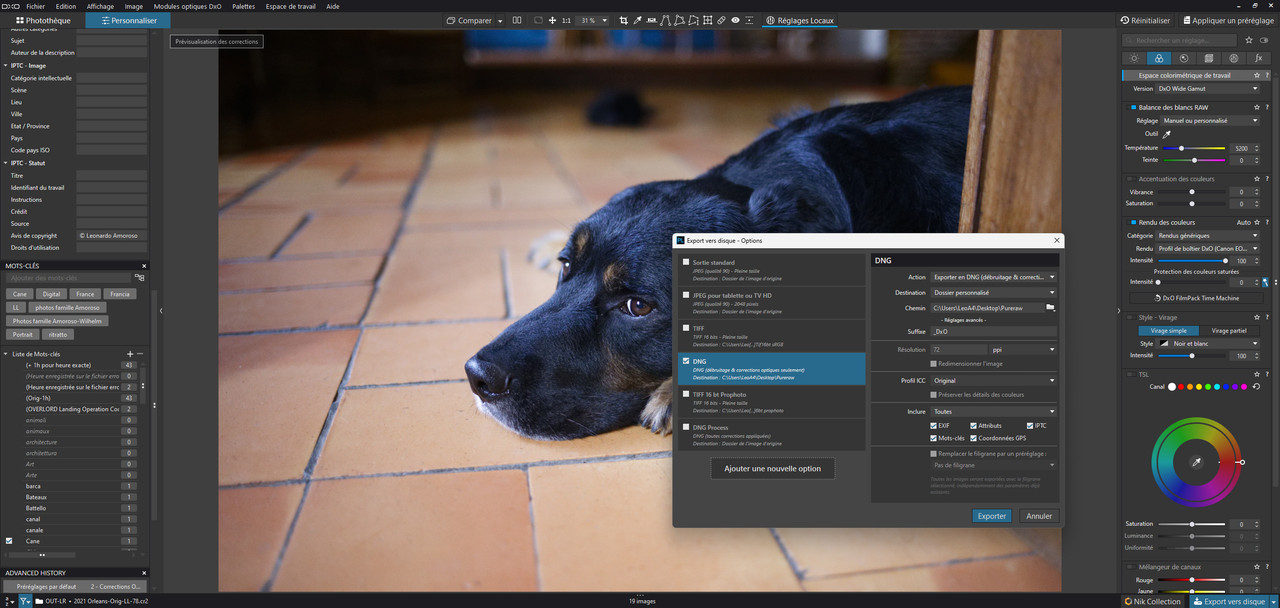
Task: Open the Catégorie Rendus génériques dropdown
Action: (1208, 236)
